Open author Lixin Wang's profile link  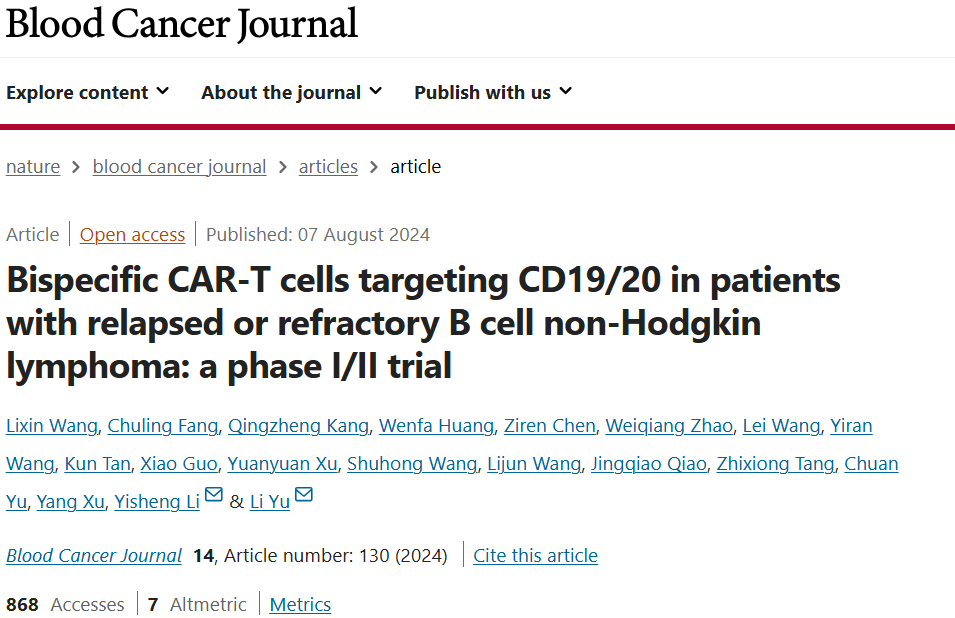(52, 426)
